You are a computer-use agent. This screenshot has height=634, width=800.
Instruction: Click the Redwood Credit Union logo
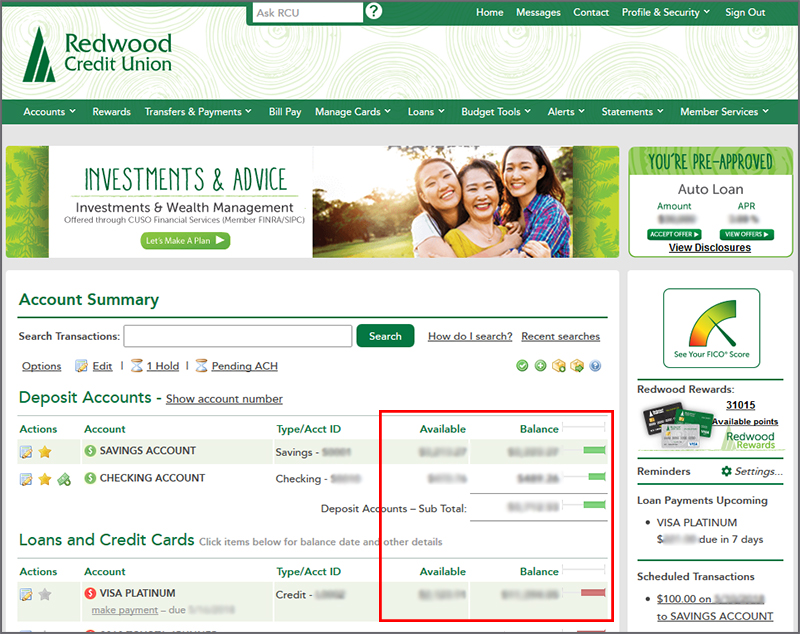97,55
